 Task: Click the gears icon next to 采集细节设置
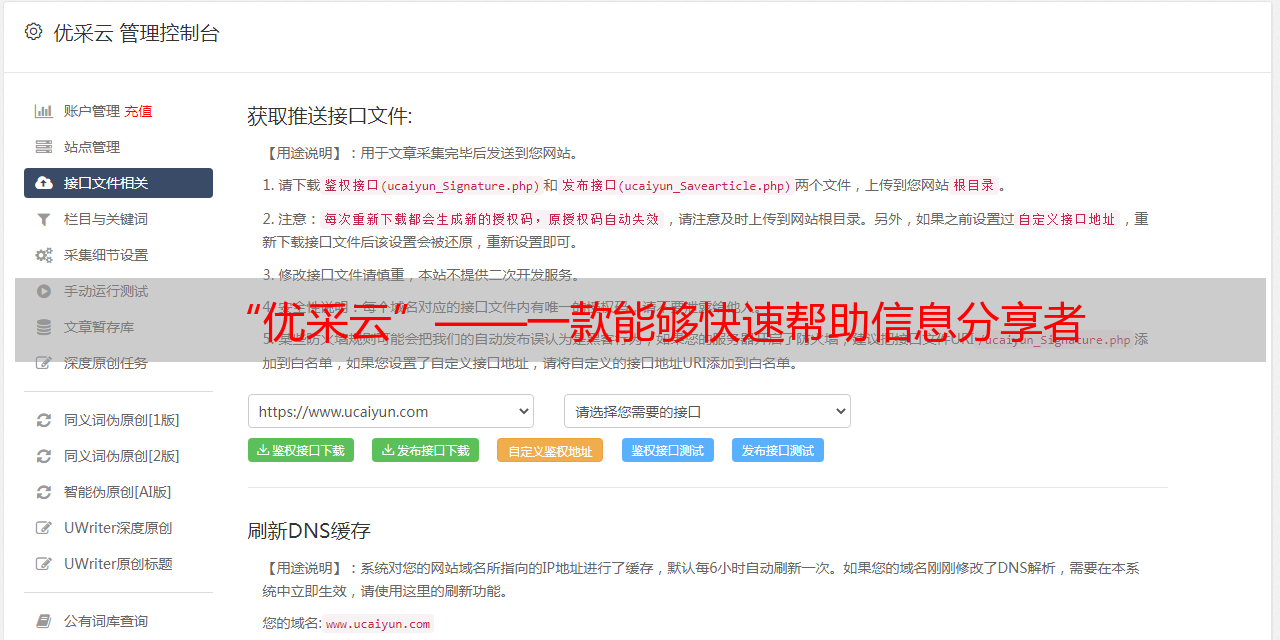click(44, 255)
